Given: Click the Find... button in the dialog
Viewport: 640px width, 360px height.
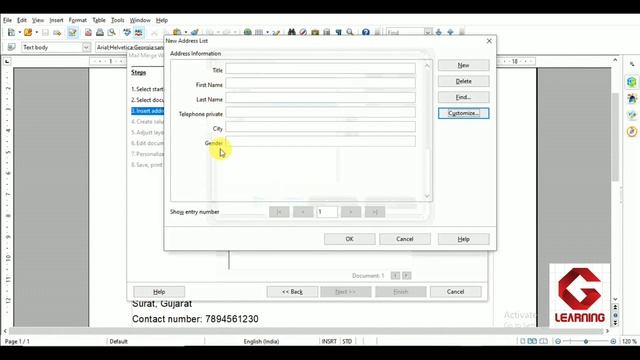Looking at the screenshot, I should [x=463, y=97].
